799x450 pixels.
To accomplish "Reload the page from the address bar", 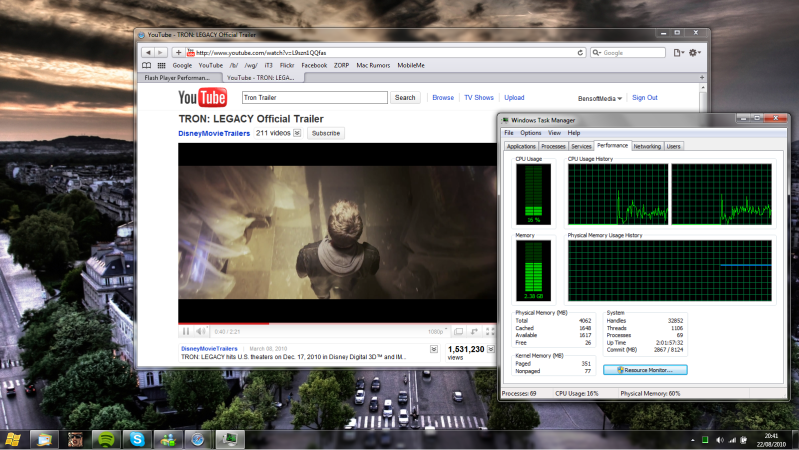I will coord(580,52).
